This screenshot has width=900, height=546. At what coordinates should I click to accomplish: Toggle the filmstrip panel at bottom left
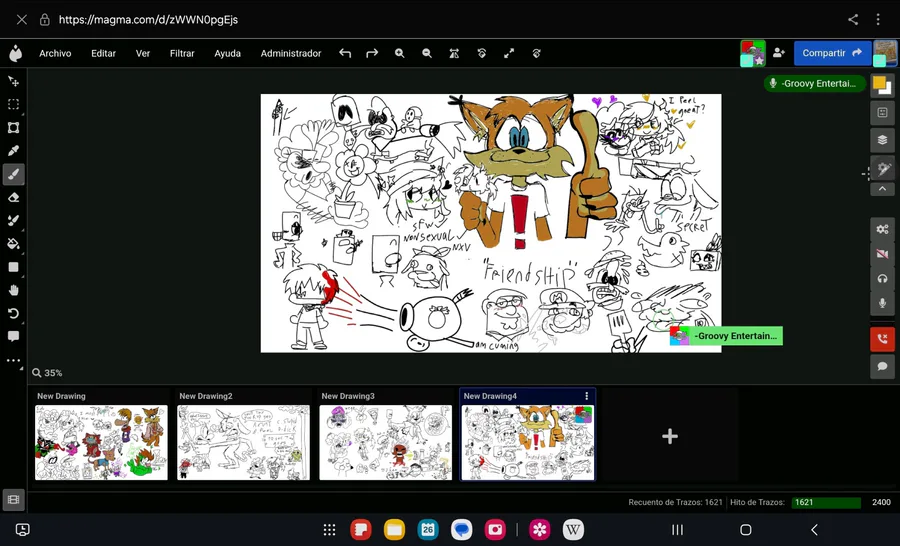point(13,499)
